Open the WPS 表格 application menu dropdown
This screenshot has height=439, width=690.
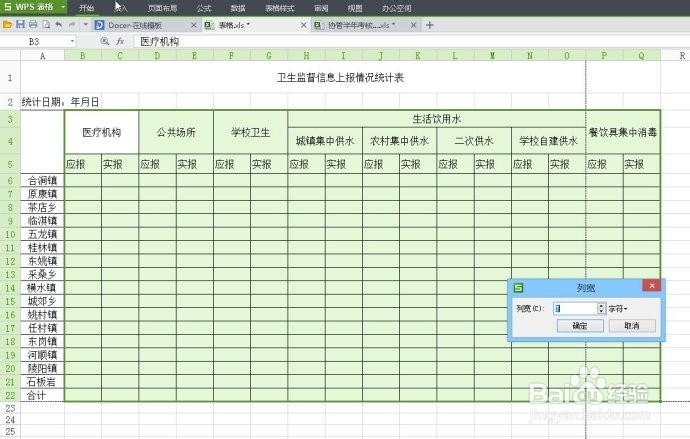[x=63, y=7]
